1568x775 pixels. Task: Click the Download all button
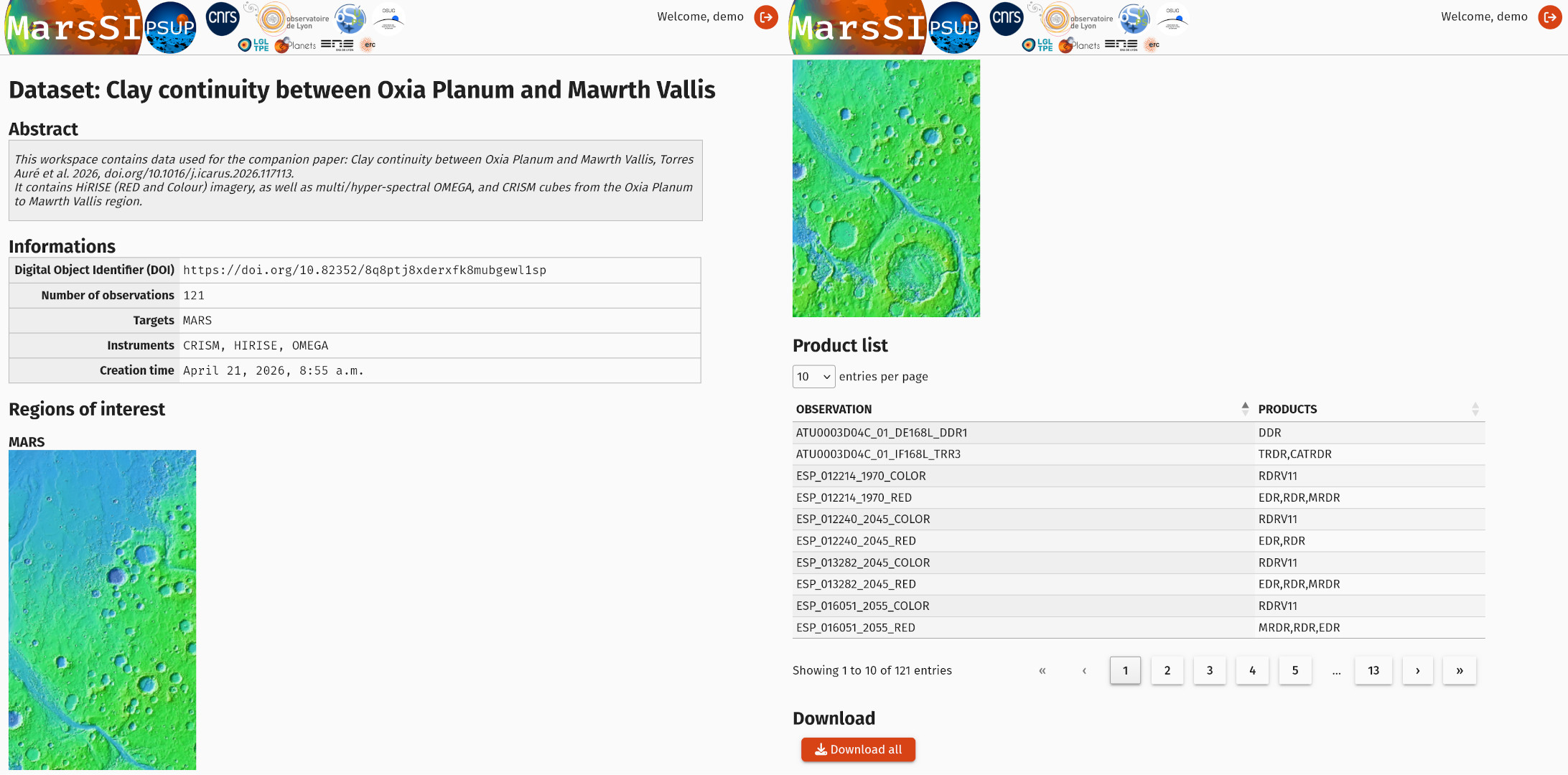click(x=858, y=749)
